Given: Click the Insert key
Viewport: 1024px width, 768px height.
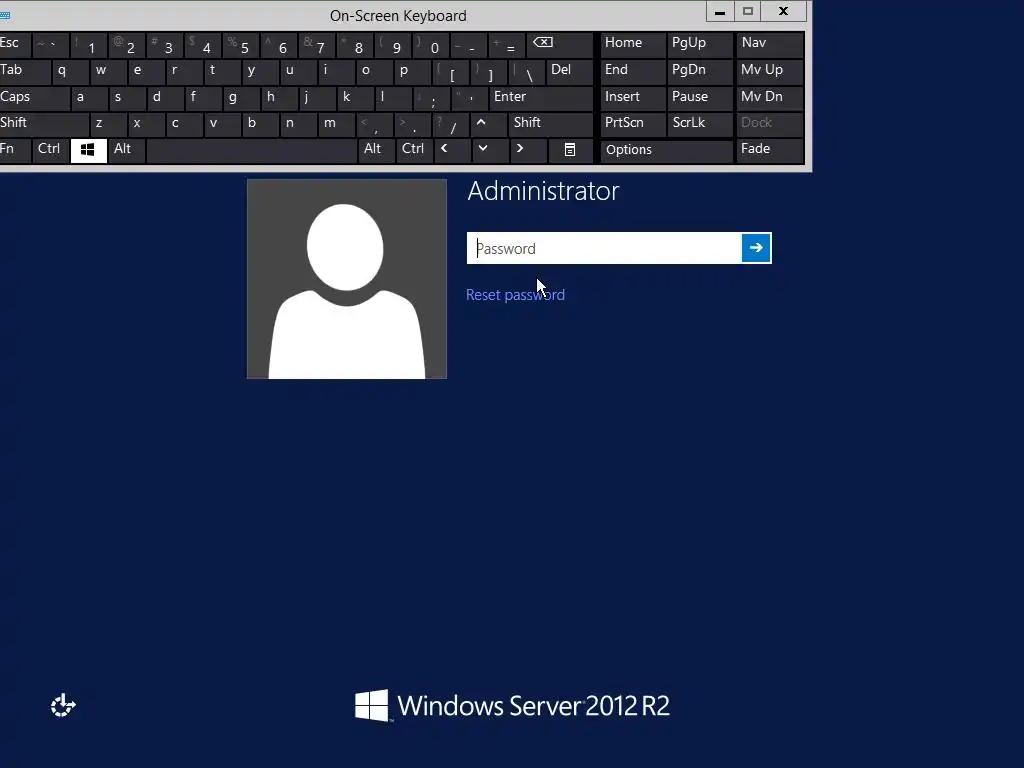Looking at the screenshot, I should click(x=632, y=98).
